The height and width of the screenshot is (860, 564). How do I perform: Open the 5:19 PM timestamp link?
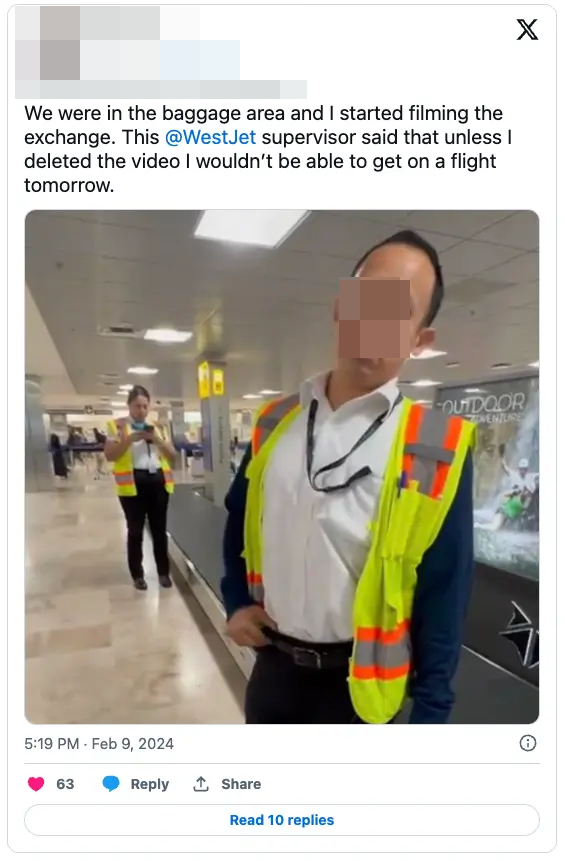tap(52, 744)
